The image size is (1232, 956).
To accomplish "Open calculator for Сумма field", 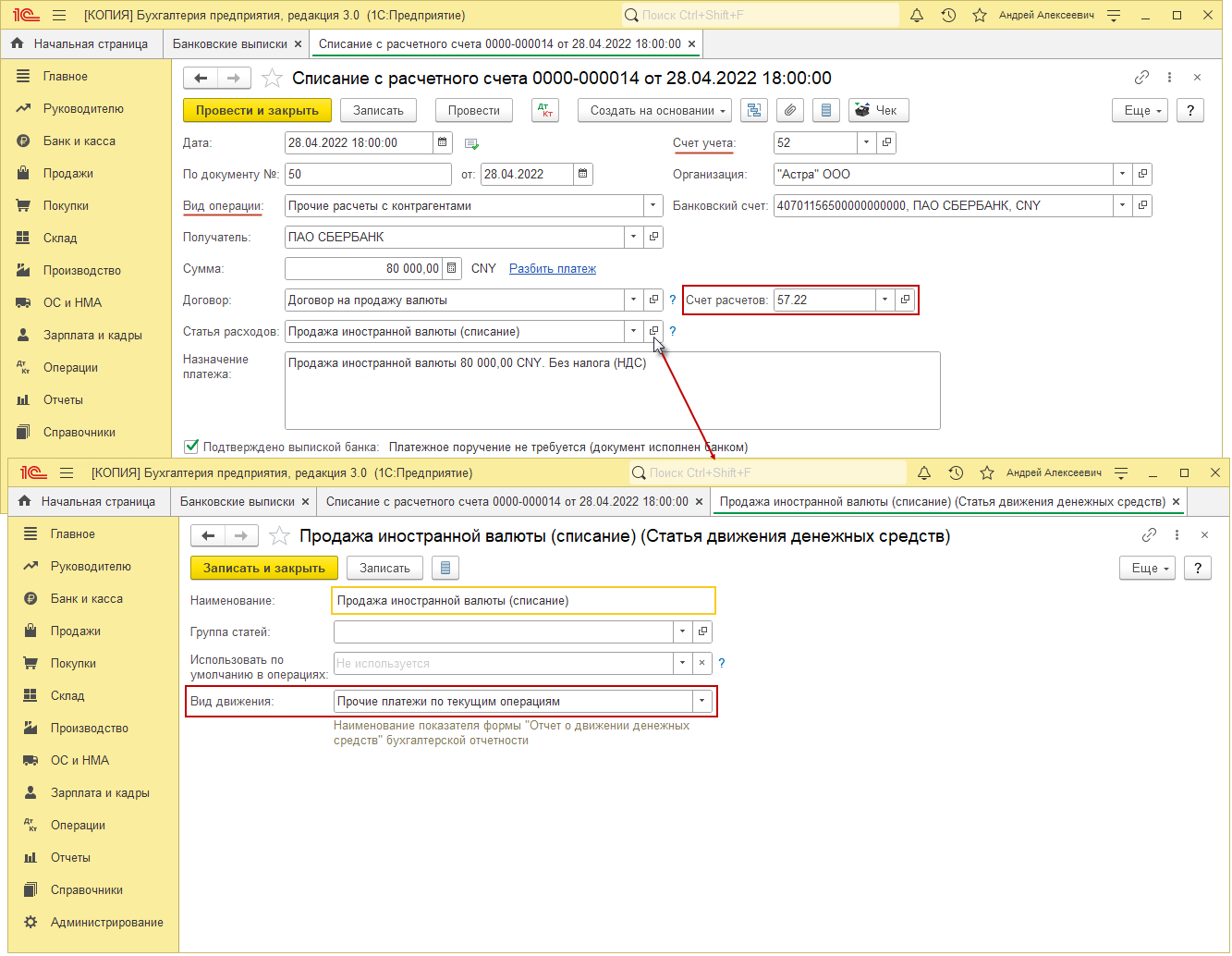I will pyautogui.click(x=452, y=268).
